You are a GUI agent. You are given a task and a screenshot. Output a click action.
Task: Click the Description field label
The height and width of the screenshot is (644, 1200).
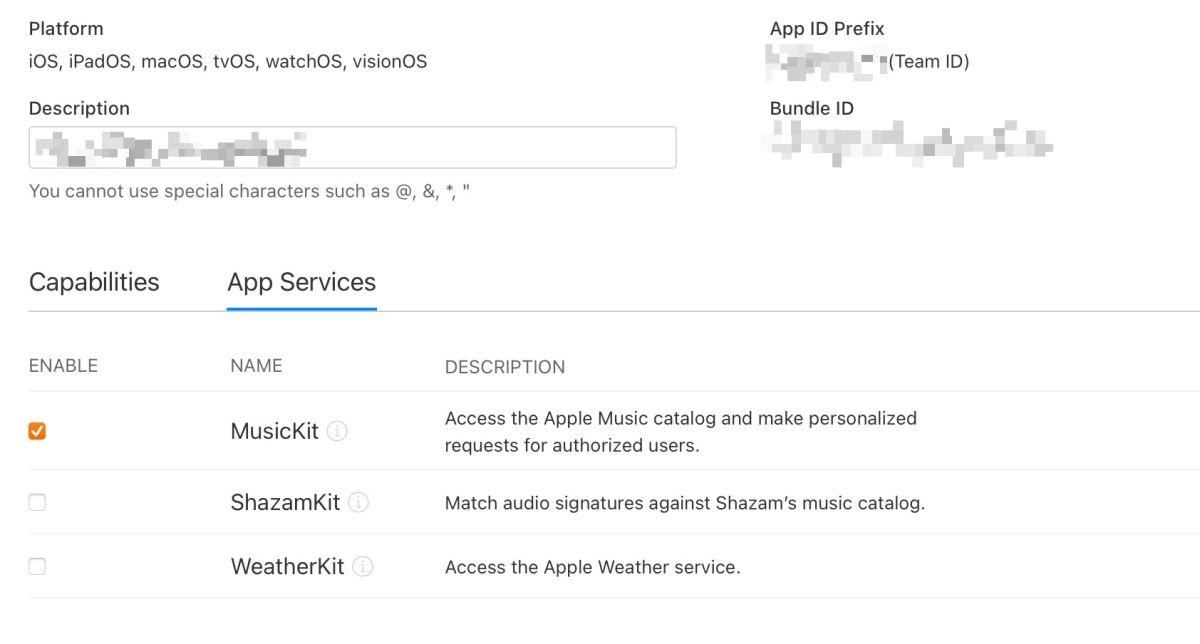(79, 109)
